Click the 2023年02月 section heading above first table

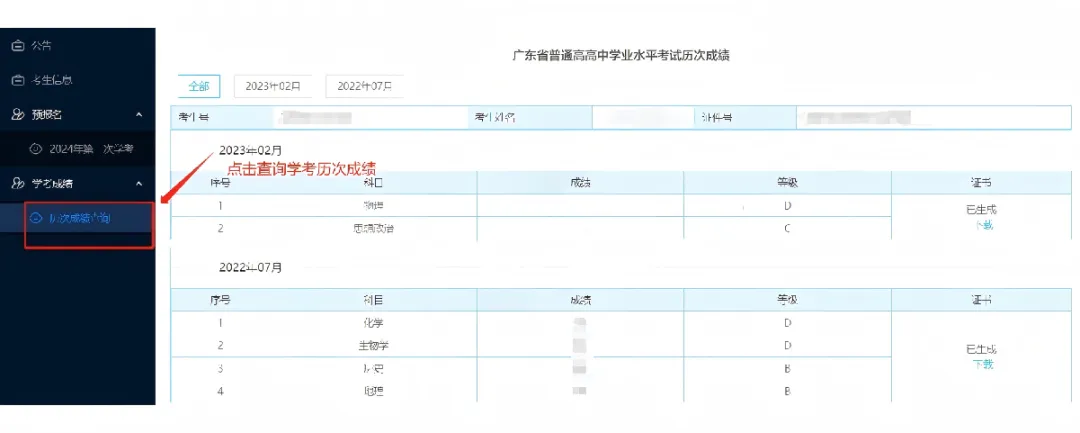[x=251, y=150]
